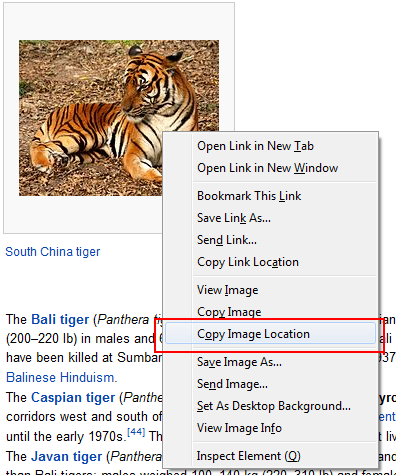The width and height of the screenshot is (396, 475).
Task: Open the Javan tiger link
Action: tap(67, 456)
